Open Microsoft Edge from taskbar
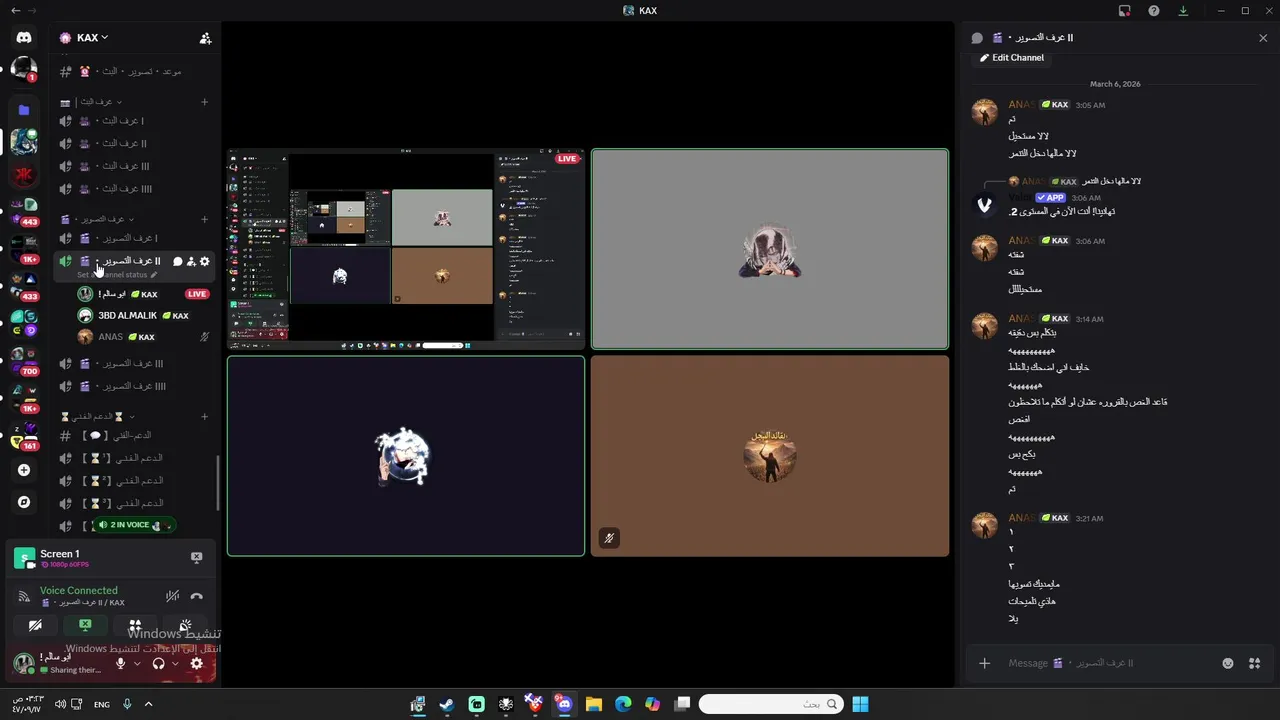Viewport: 1280px width, 720px height. coord(623,704)
